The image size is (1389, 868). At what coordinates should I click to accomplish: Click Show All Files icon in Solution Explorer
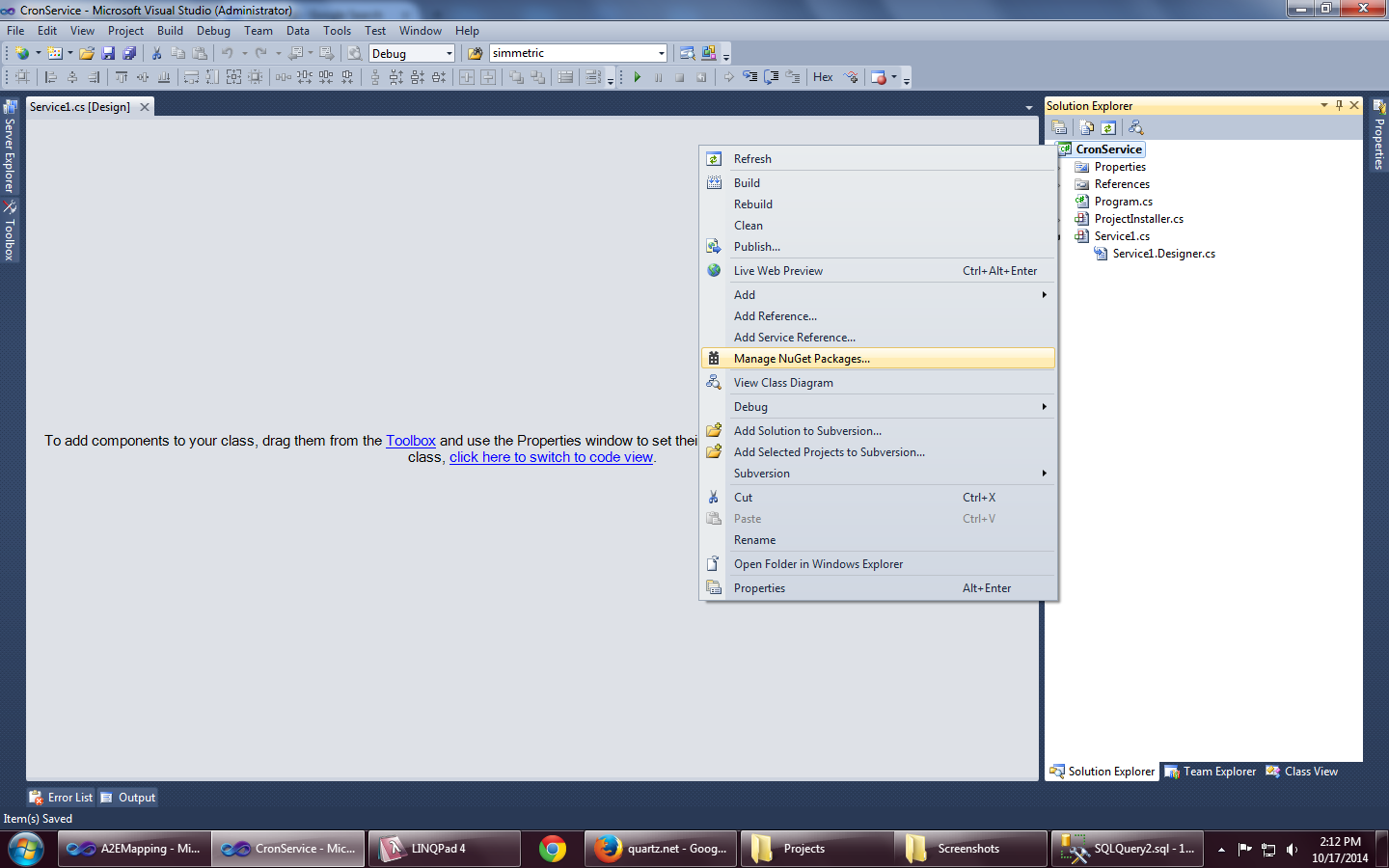pos(1087,127)
